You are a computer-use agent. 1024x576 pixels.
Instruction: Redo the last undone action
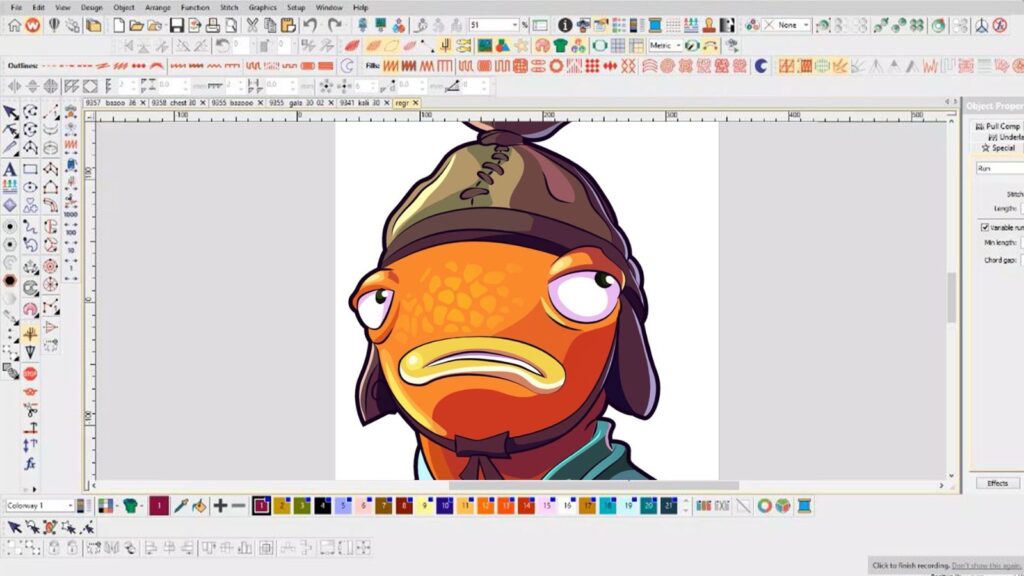(334, 25)
